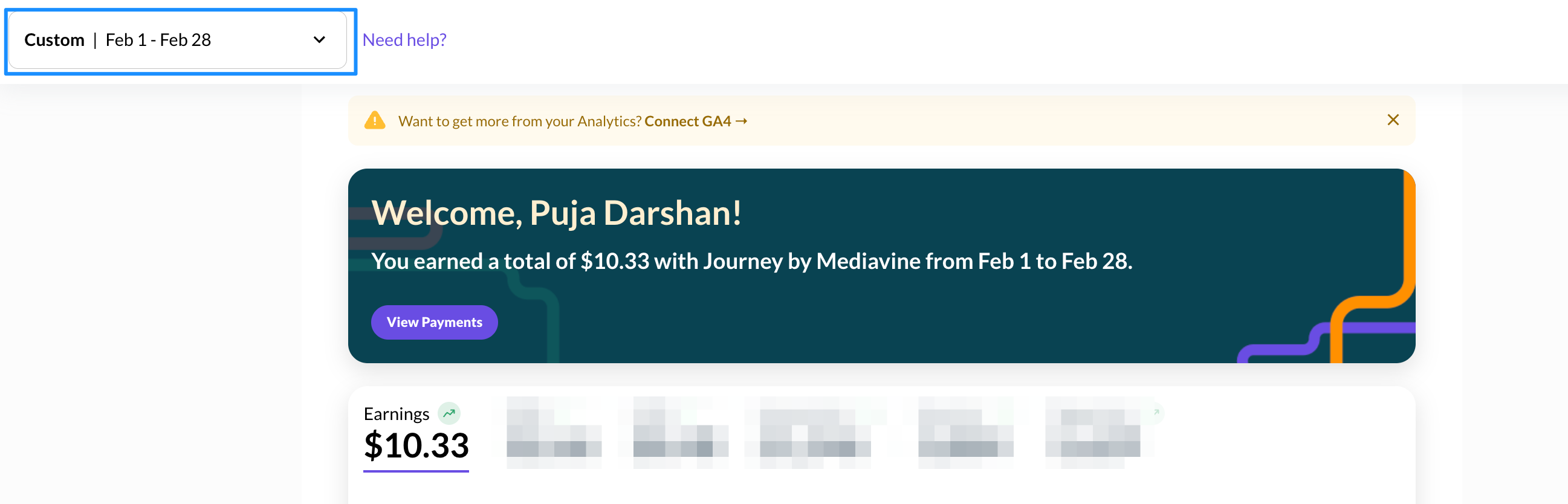
Task: Select the second blurred metric after Earnings
Action: (x=680, y=432)
